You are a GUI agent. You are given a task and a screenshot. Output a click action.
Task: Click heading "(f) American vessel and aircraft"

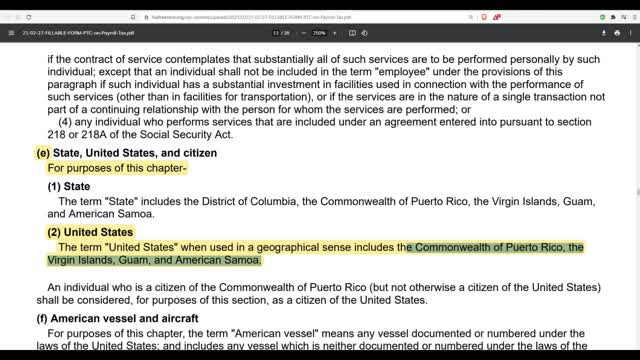[117, 318]
